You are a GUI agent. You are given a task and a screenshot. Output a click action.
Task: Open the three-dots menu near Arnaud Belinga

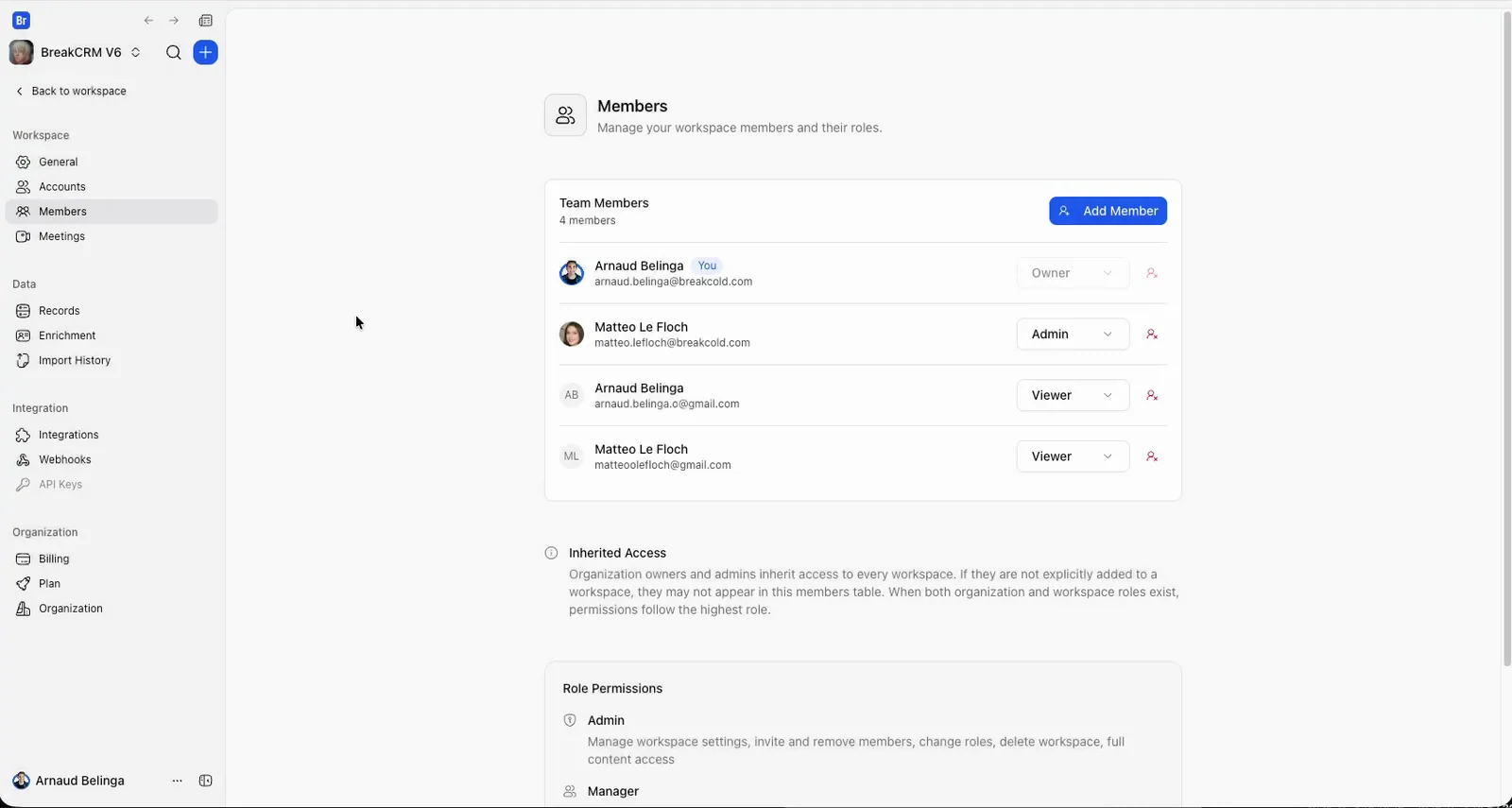coord(177,782)
